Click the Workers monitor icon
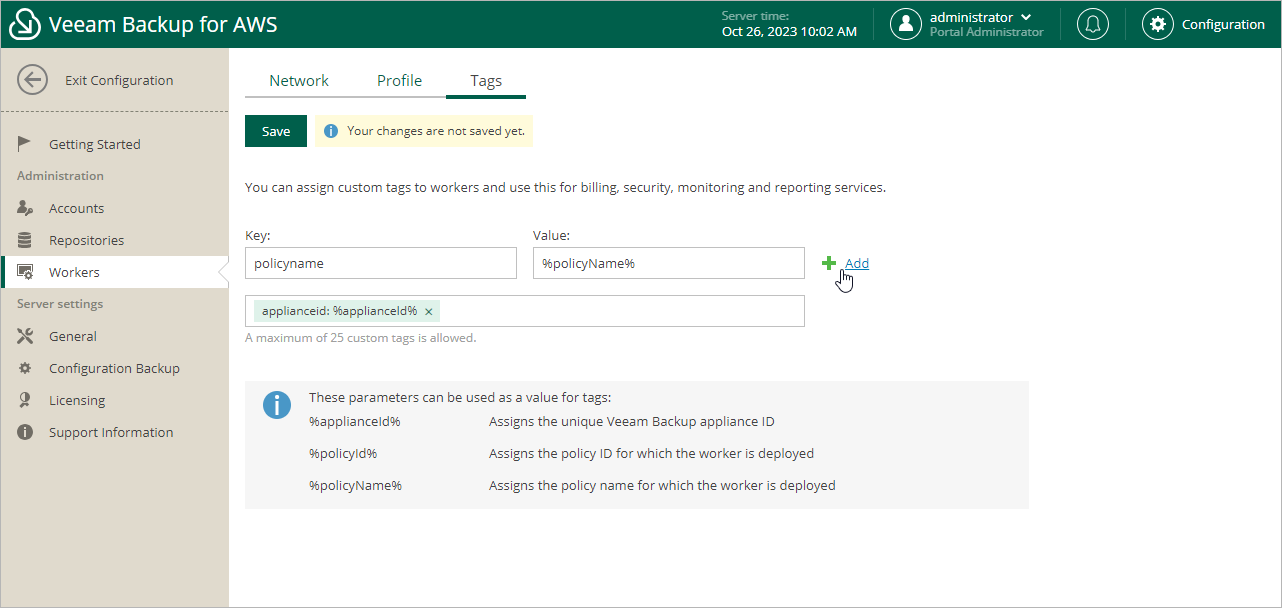This screenshot has width=1282, height=608. point(26,272)
